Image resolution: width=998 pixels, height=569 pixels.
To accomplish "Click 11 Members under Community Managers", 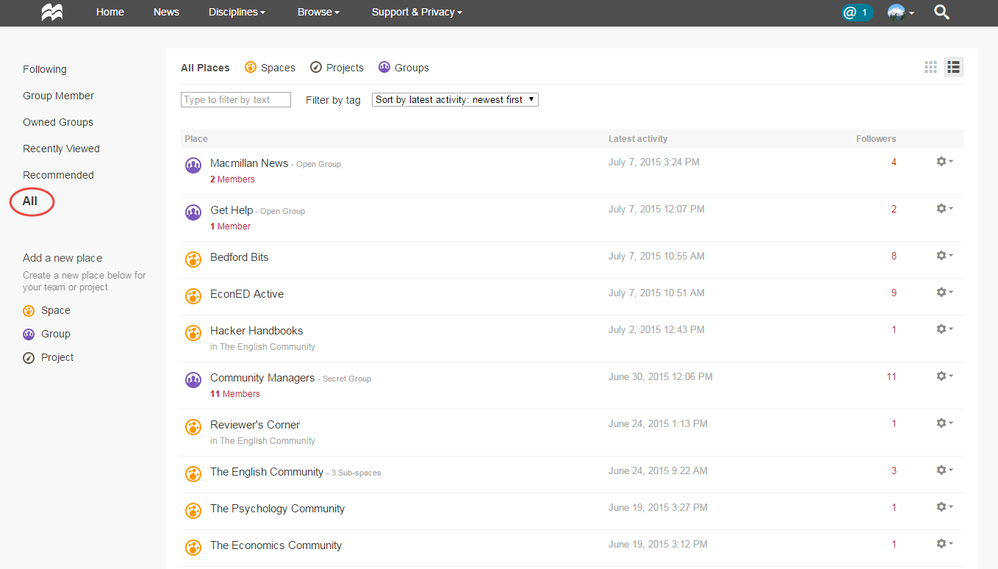I will click(x=235, y=394).
